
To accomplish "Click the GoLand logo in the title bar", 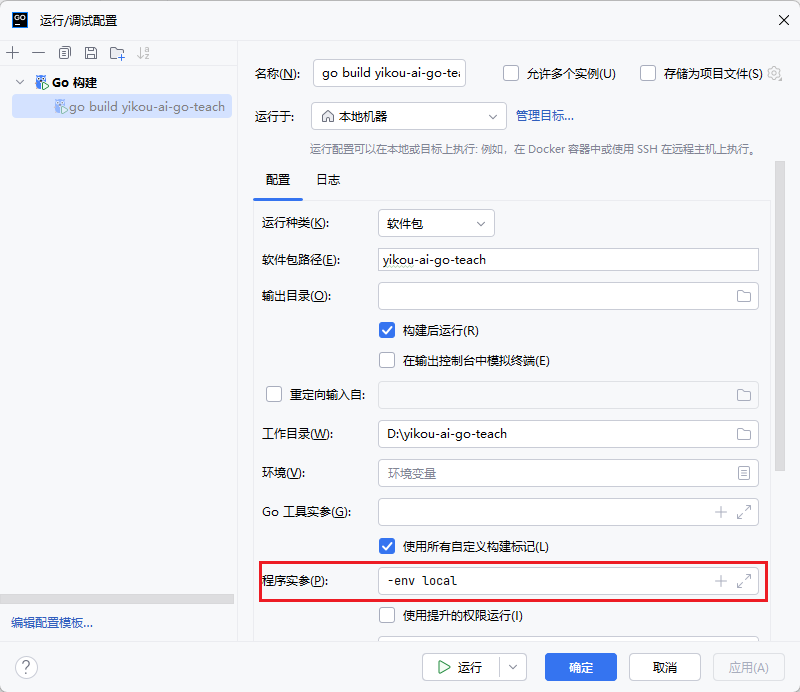I will click(x=20, y=20).
